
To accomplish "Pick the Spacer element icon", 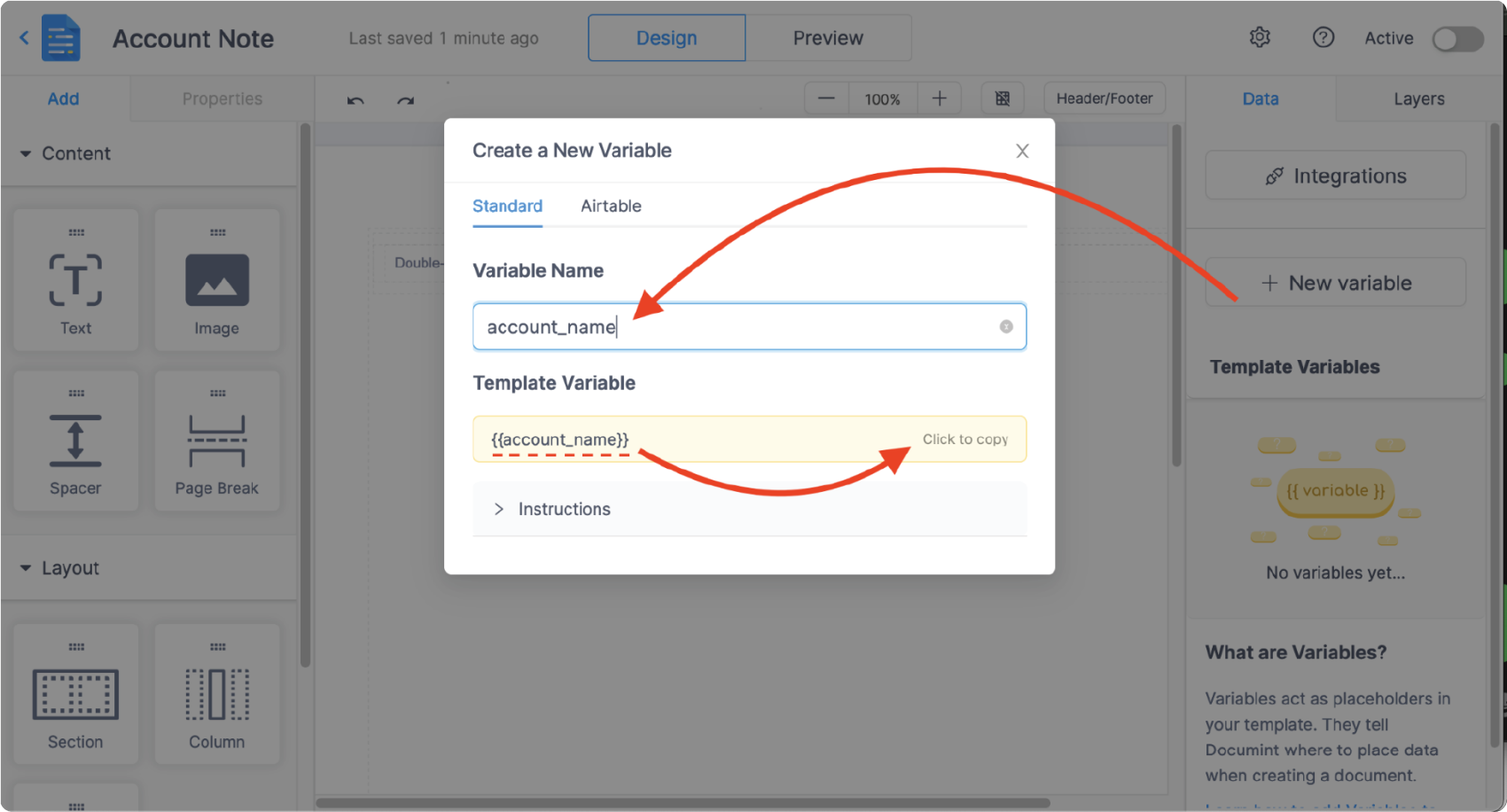I will point(75,441).
